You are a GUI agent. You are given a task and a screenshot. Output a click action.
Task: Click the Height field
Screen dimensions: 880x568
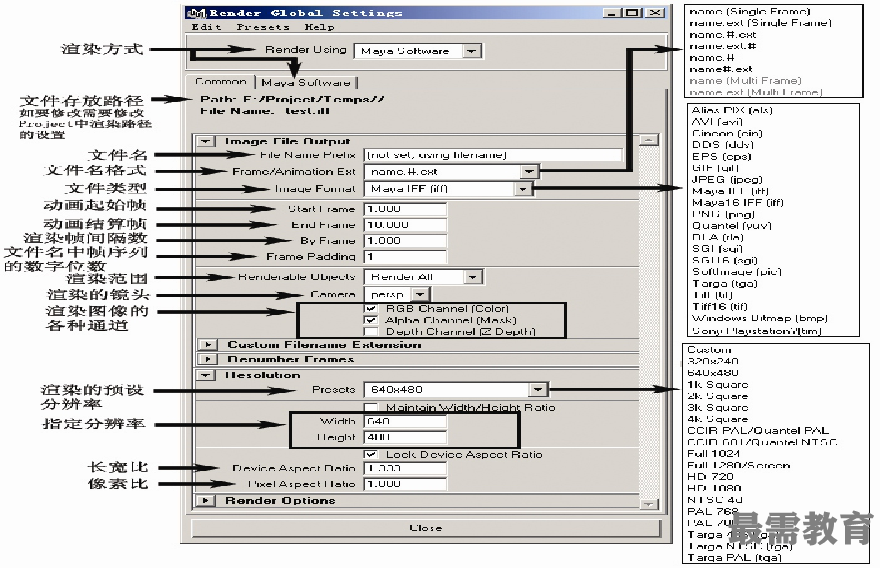(405, 437)
